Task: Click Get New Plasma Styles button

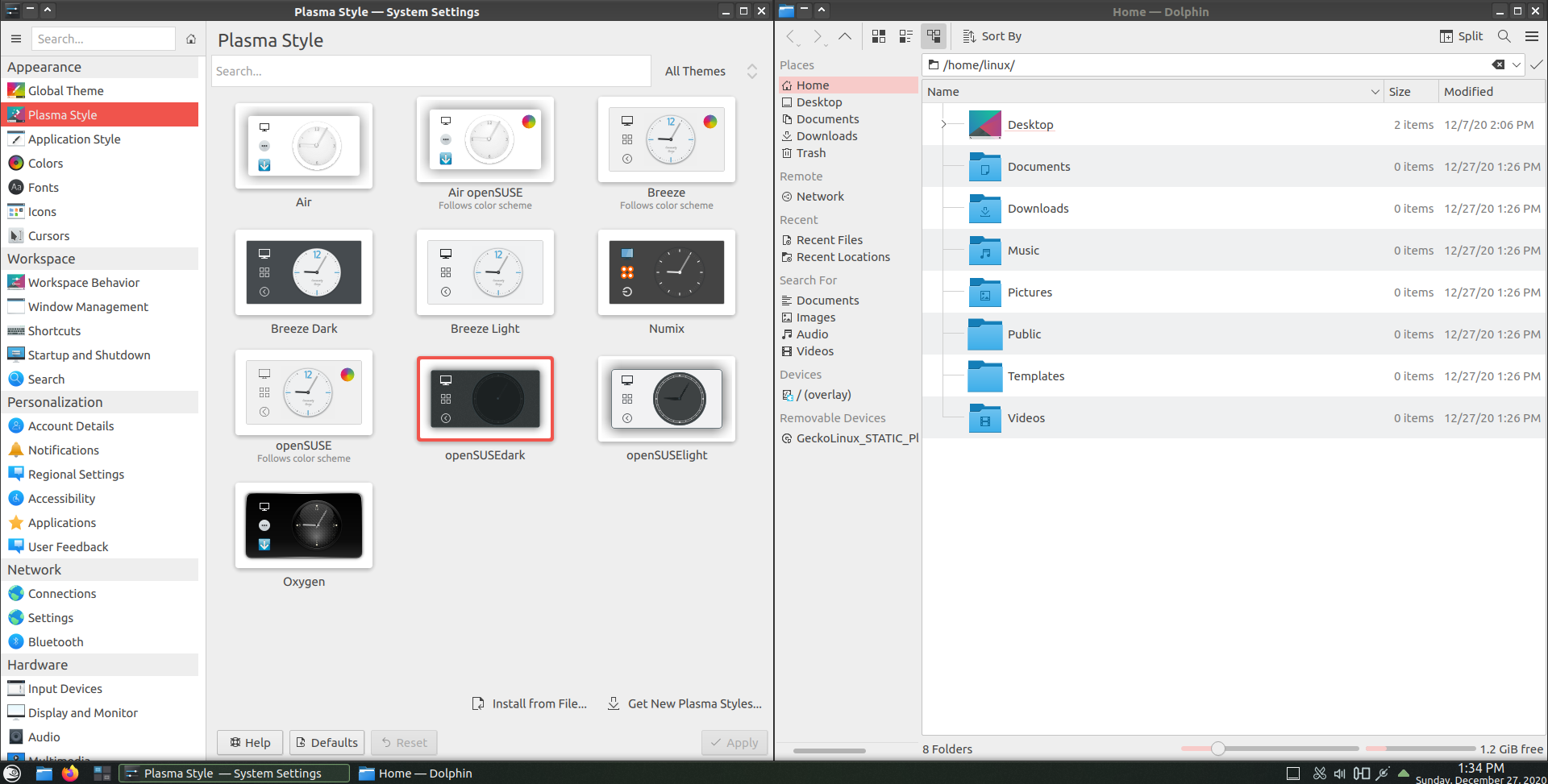Action: 684,704
